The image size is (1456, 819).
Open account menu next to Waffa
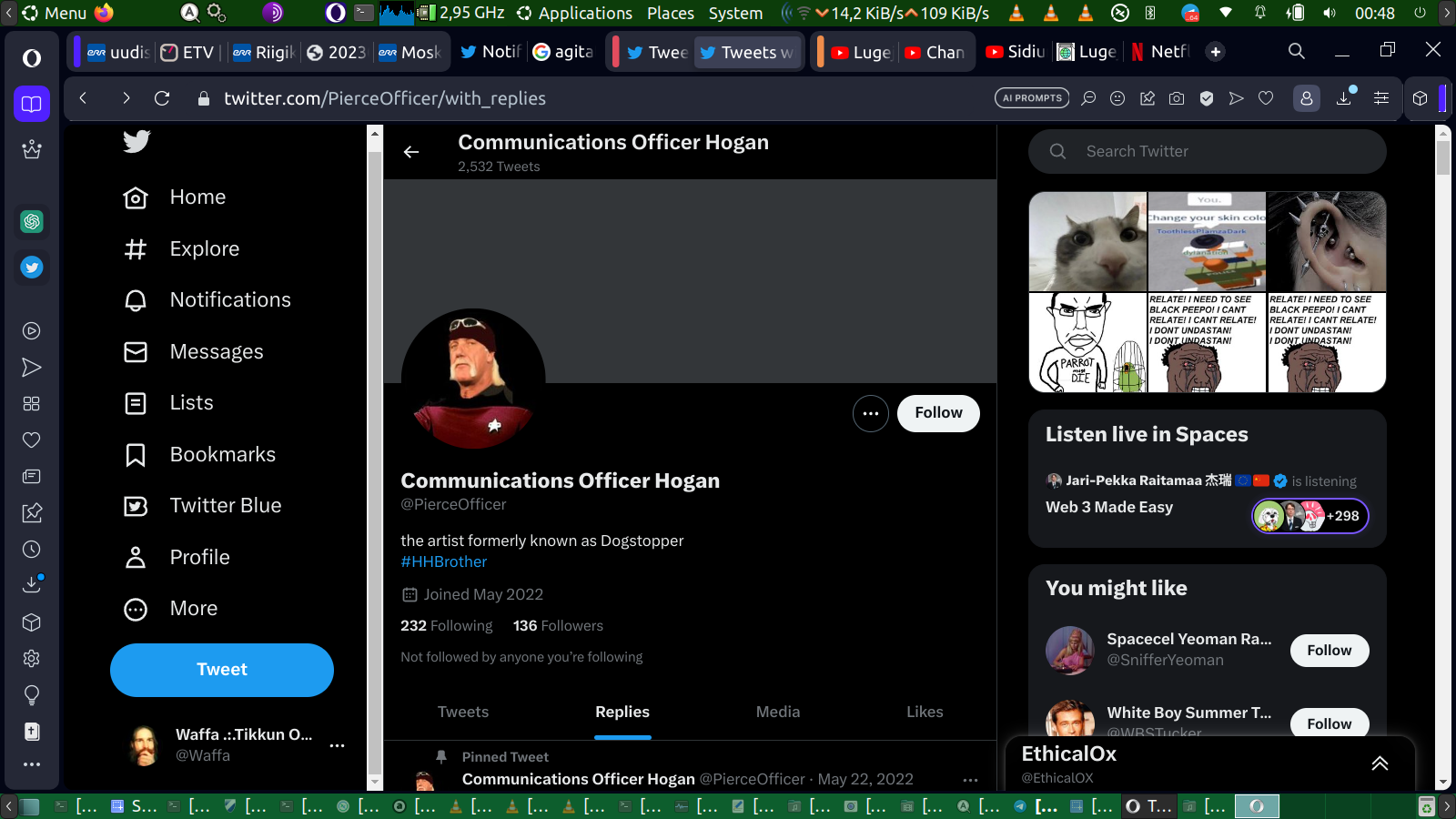coord(337,745)
